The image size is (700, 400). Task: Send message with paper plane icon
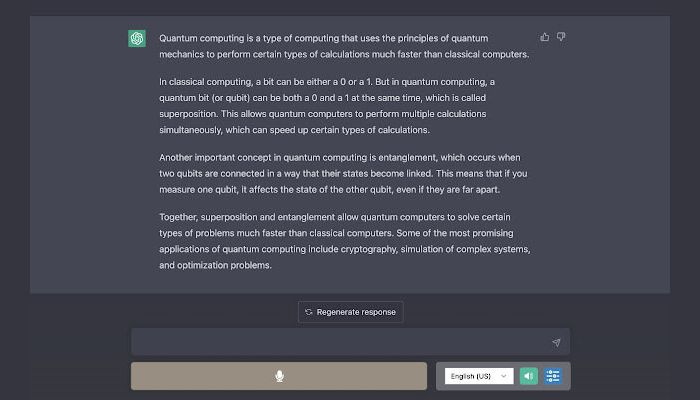[556, 342]
